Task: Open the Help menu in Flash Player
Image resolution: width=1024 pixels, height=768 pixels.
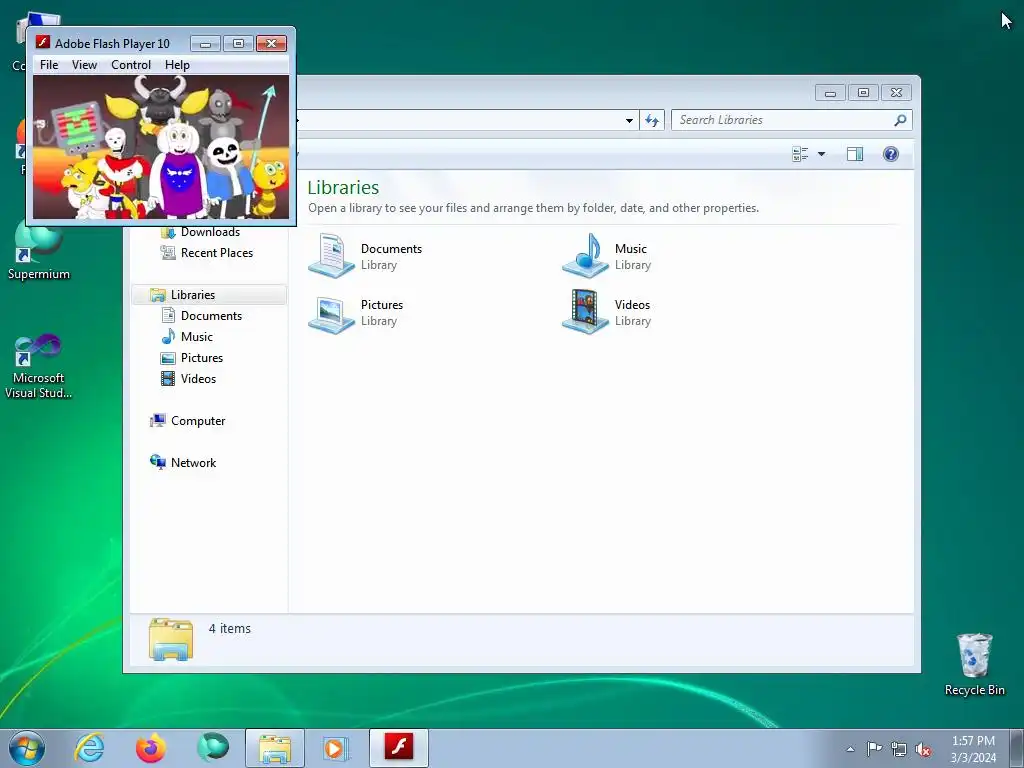Action: (177, 65)
